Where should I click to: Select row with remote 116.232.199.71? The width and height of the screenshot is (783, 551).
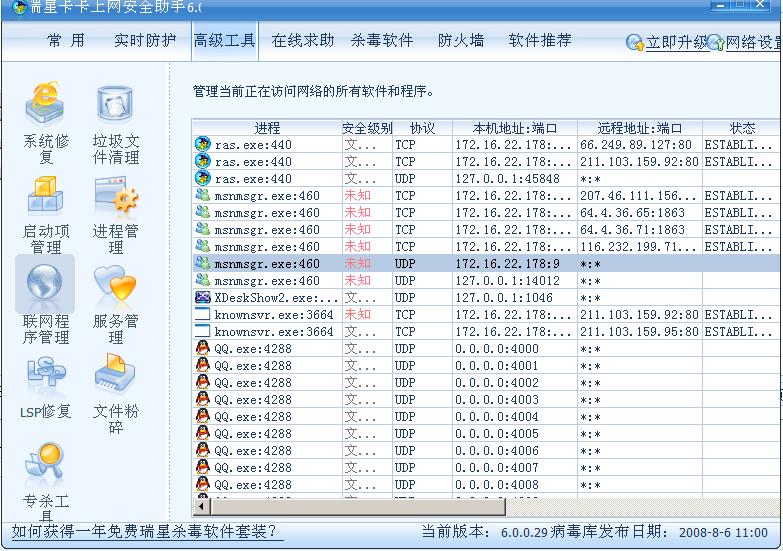(486, 246)
